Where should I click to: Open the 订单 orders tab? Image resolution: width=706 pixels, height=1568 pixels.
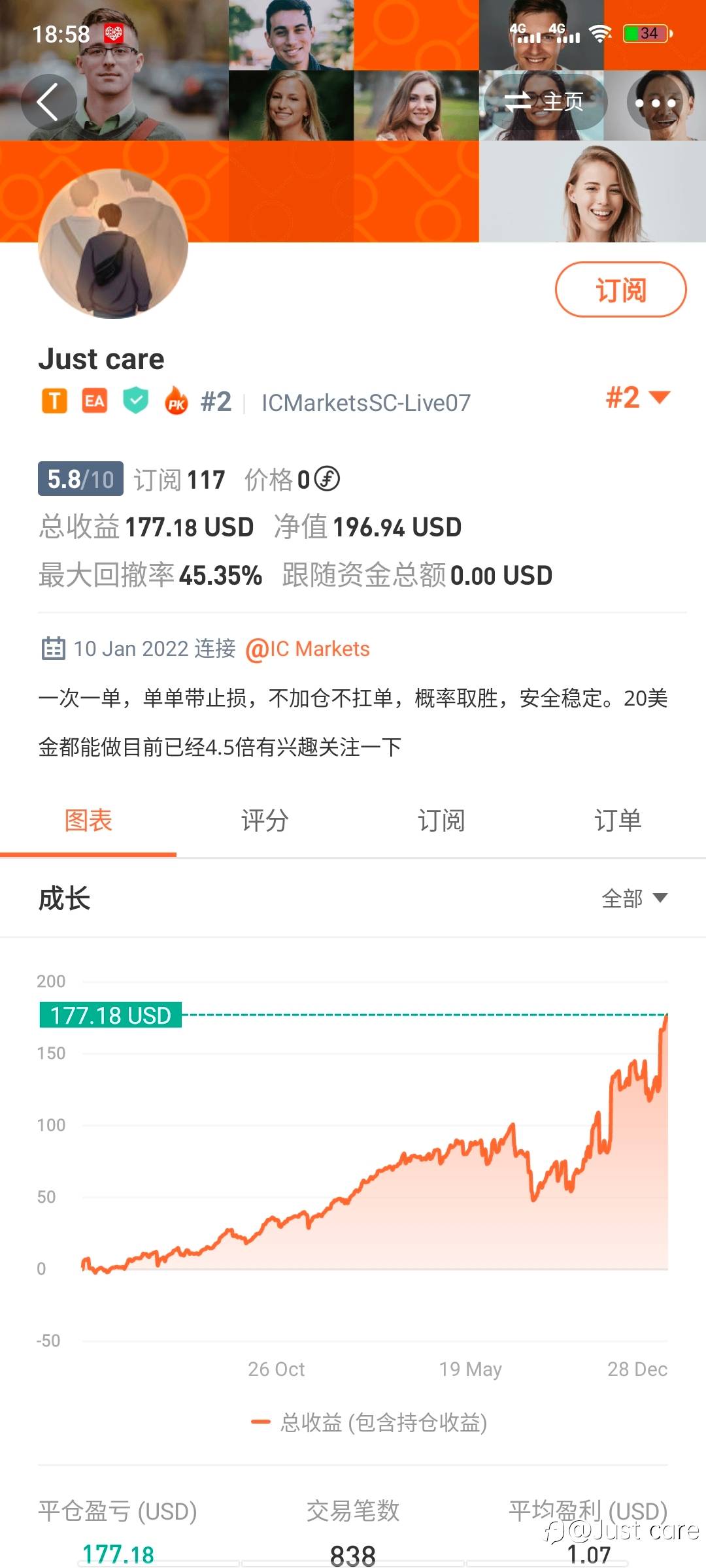[618, 821]
